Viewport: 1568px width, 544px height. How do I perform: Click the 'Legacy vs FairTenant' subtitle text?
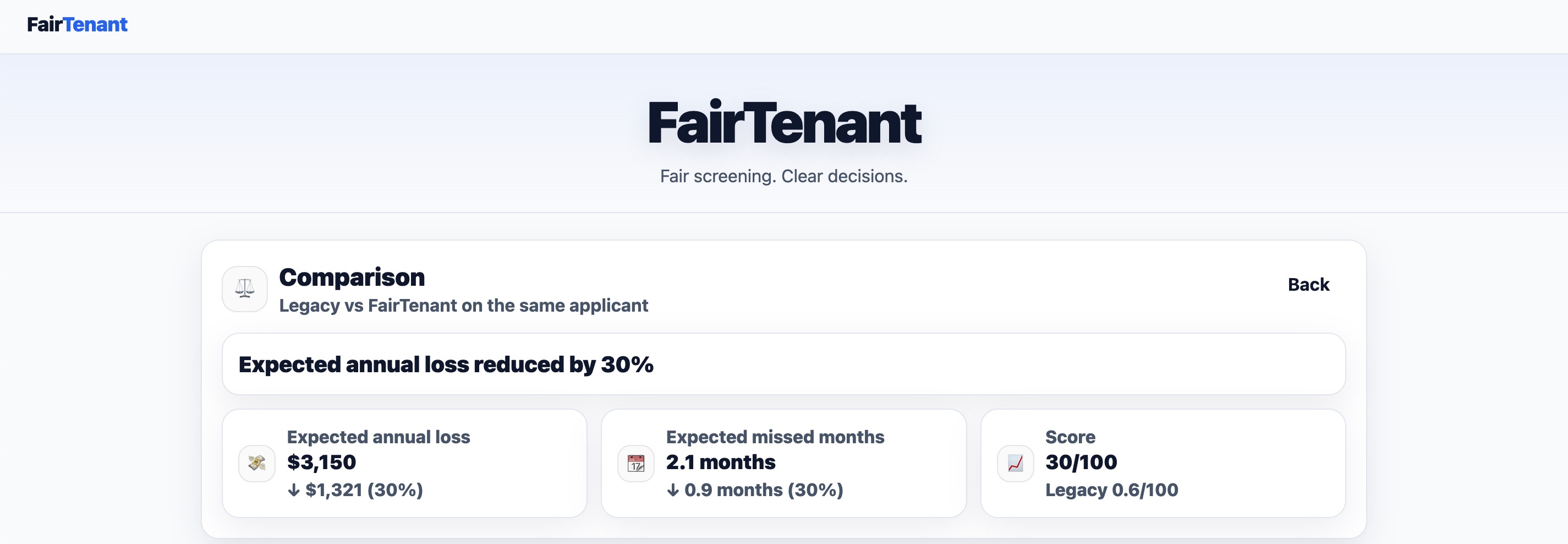pos(463,305)
